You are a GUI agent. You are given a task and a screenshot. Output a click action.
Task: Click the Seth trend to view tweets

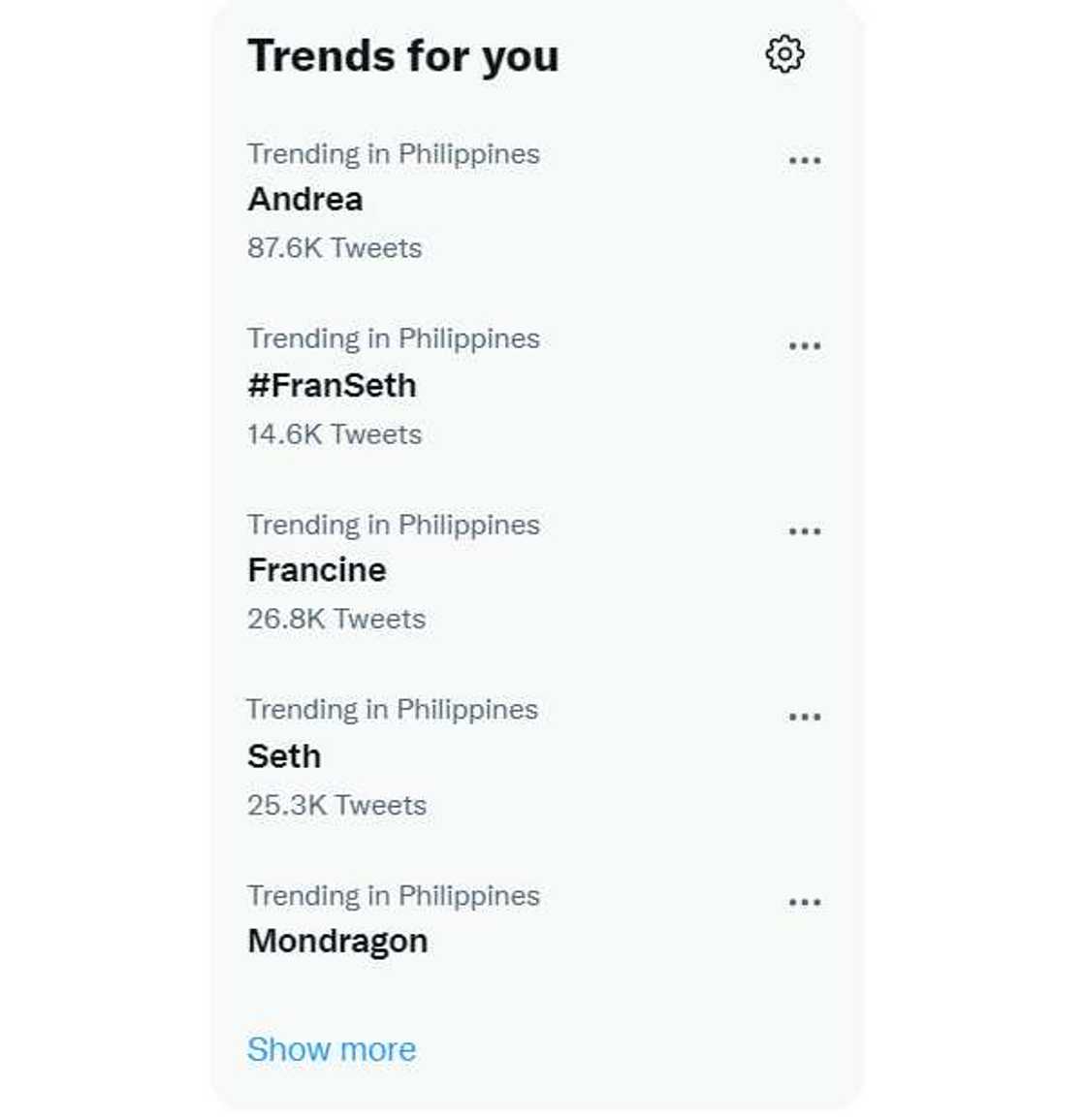point(284,756)
